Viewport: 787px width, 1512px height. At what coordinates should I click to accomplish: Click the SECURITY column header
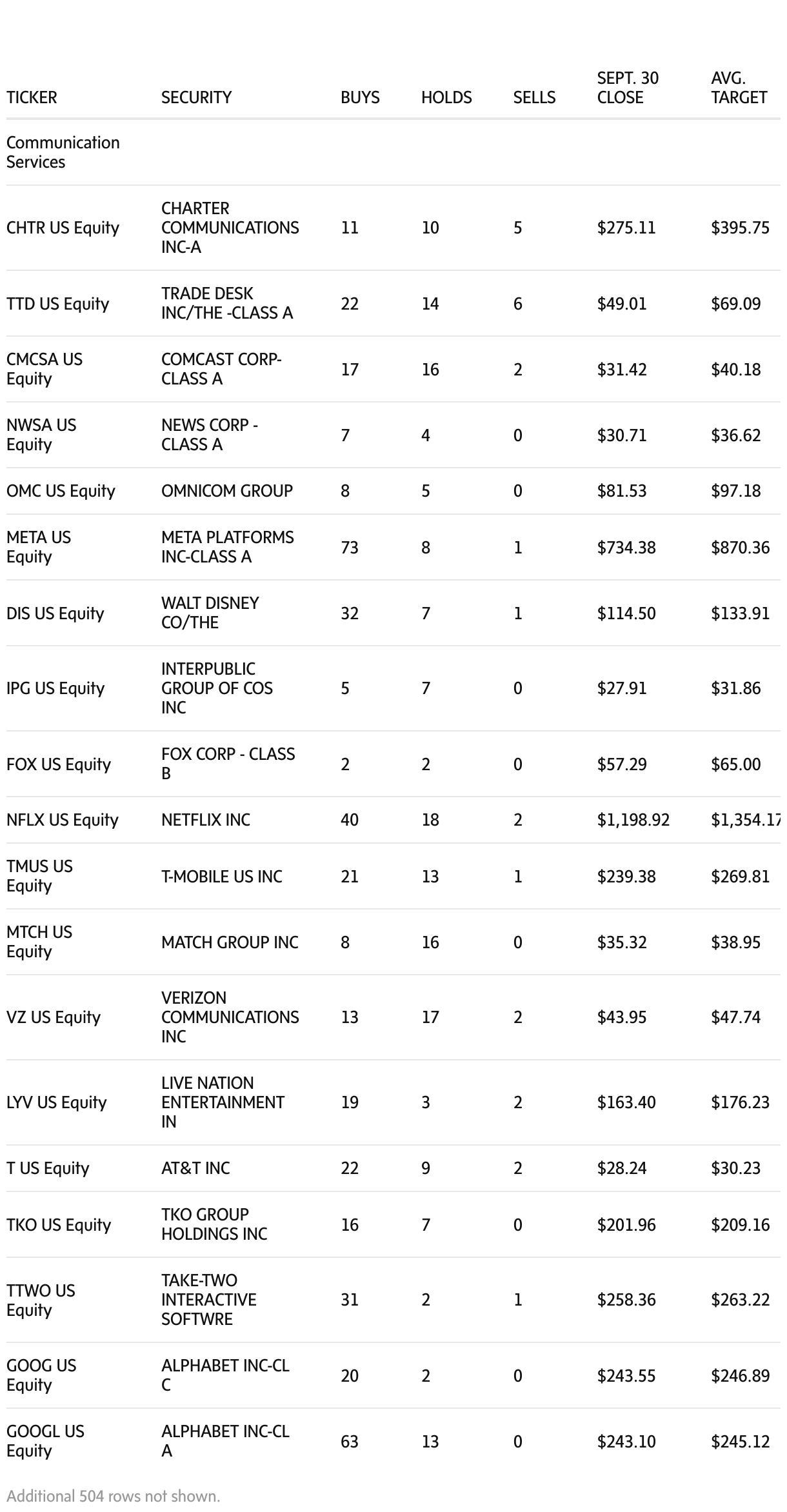click(x=196, y=97)
